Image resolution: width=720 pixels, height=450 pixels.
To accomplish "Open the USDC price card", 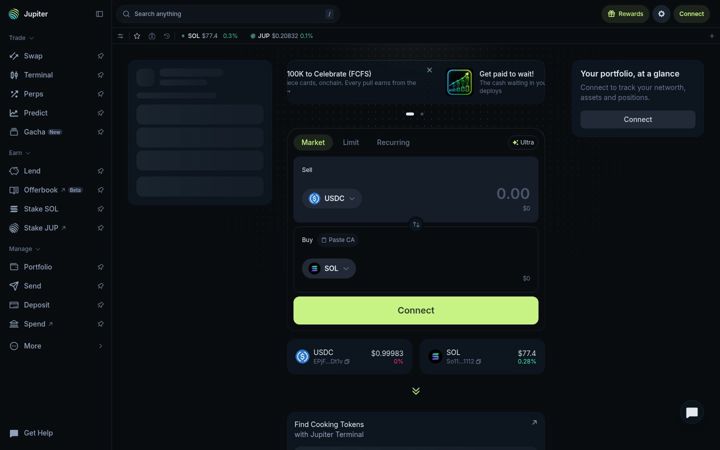I will tap(349, 356).
